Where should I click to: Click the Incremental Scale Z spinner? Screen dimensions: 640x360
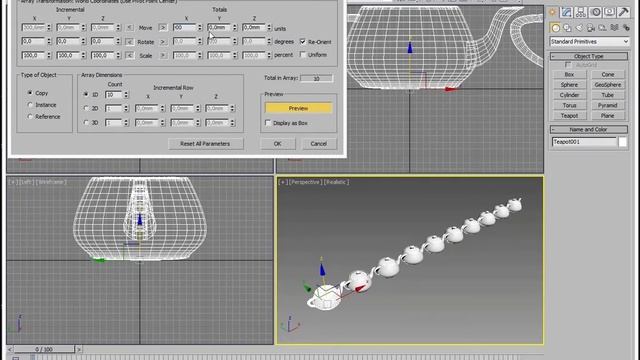pos(118,55)
